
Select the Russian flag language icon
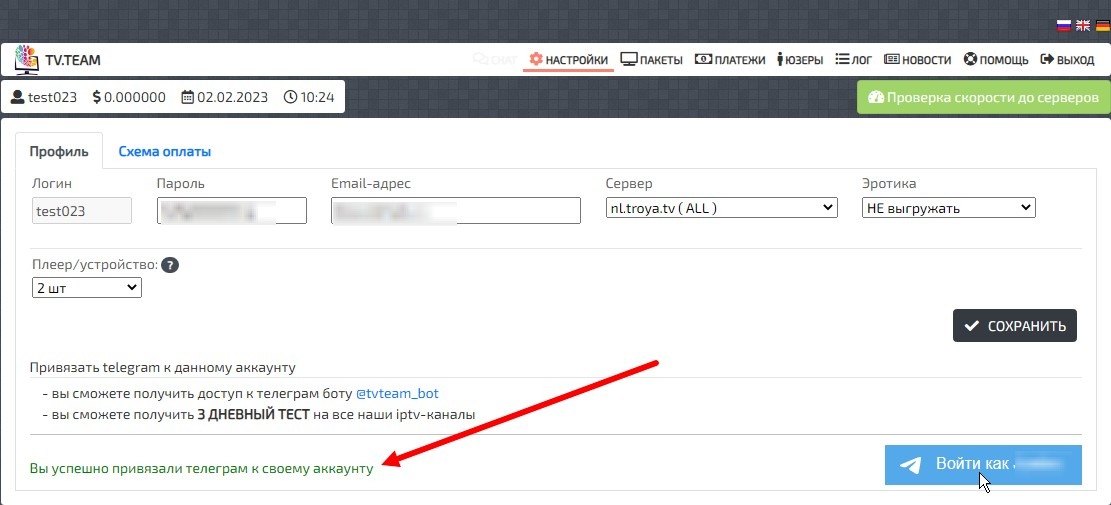tap(1064, 25)
